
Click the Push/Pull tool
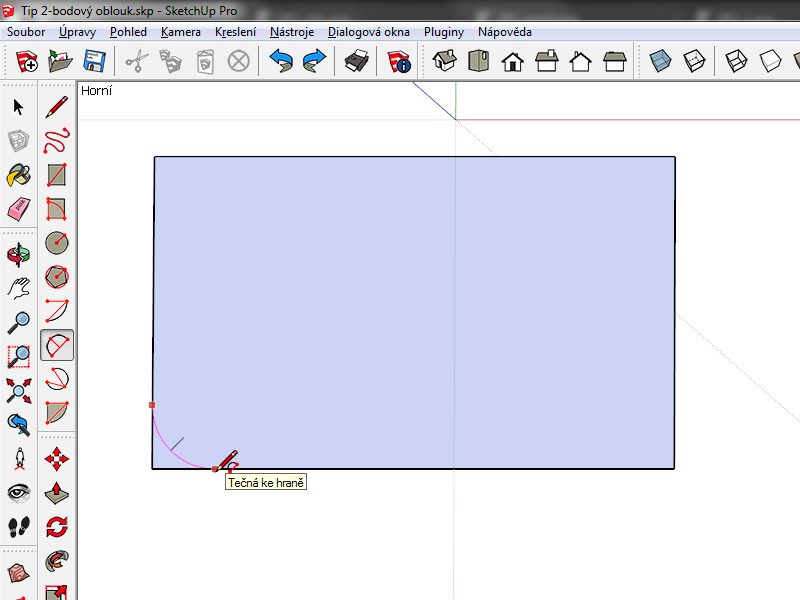tap(58, 493)
